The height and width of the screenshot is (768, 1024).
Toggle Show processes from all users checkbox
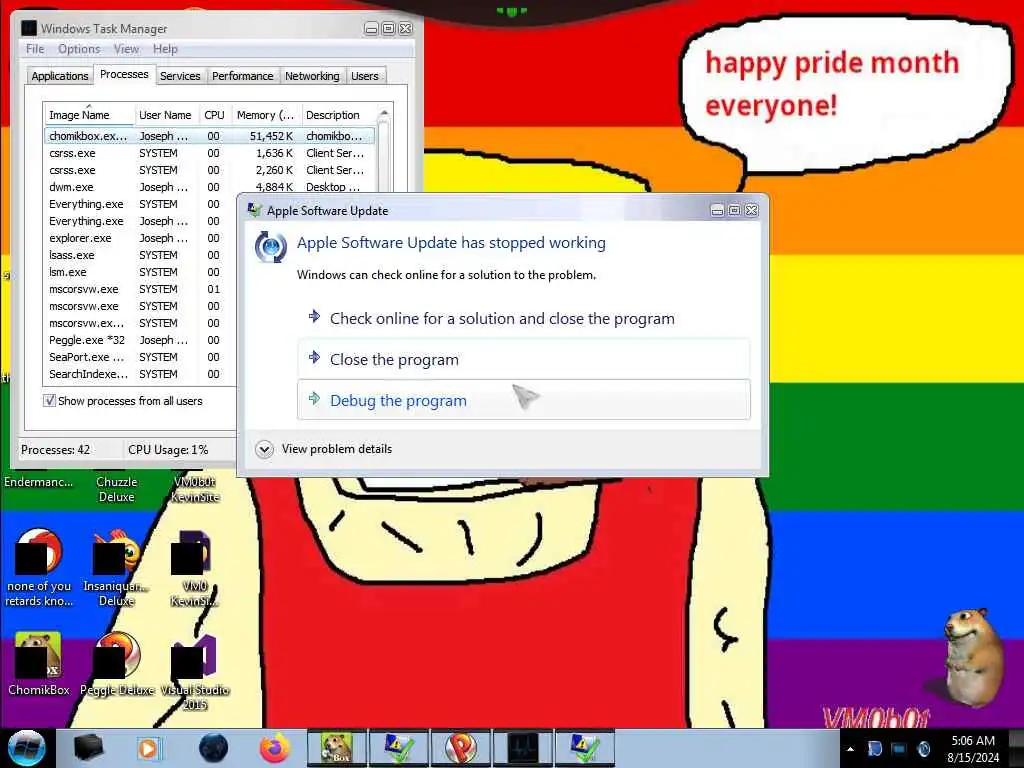(49, 401)
